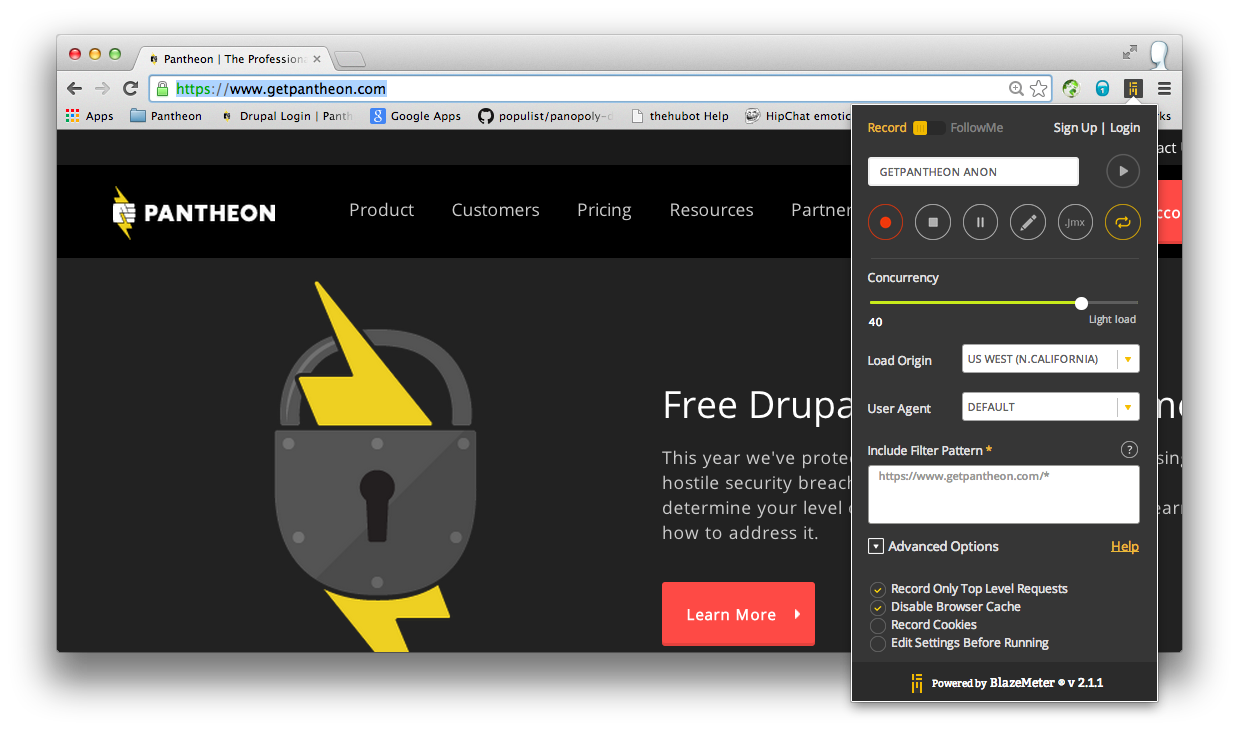Screen dimensions: 1239x731
Task: Uncheck Disable Browser Cache
Action: pyautogui.click(x=878, y=608)
